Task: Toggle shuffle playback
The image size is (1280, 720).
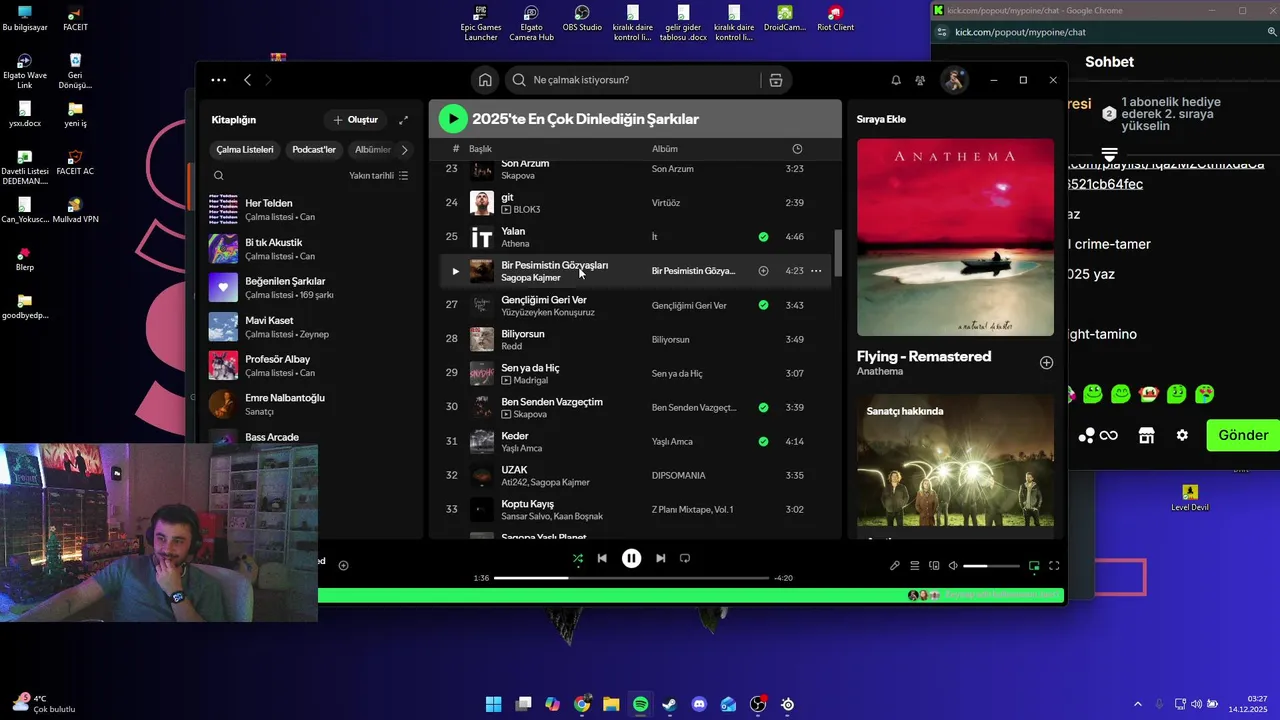Action: click(x=577, y=558)
